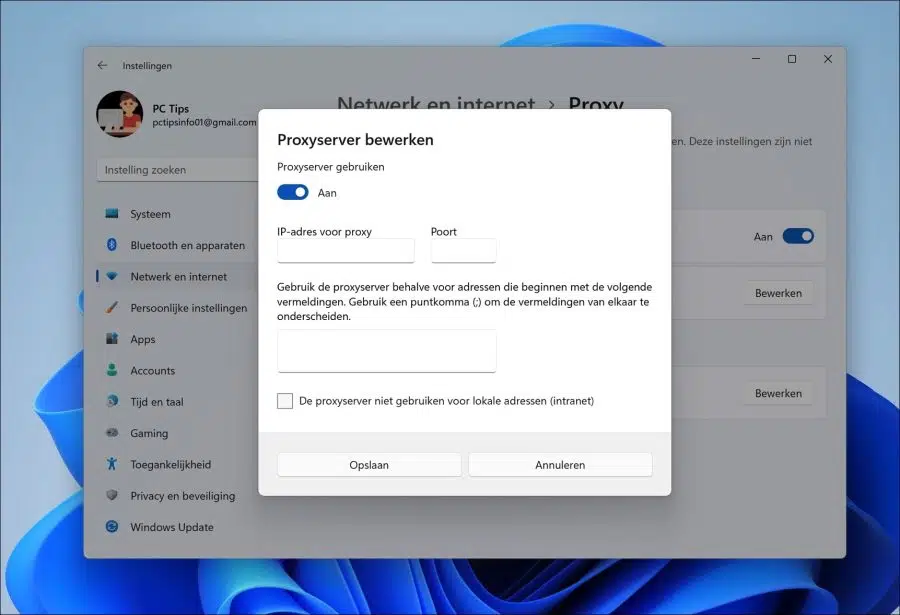Check proxyserver niet gebruiken voor lokale adressen
The width and height of the screenshot is (900, 615).
[285, 401]
